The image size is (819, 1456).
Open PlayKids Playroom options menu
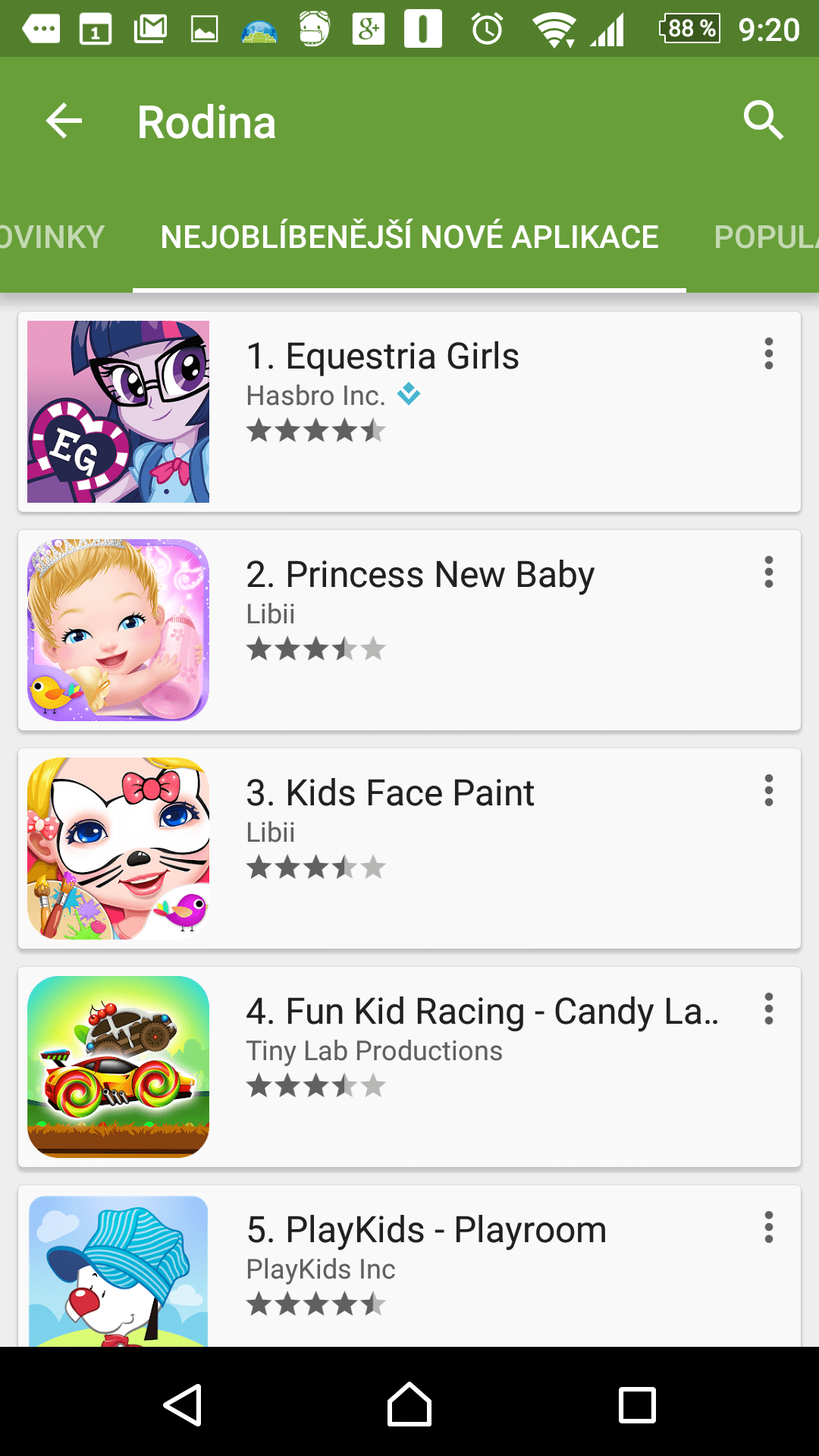[x=768, y=1228]
